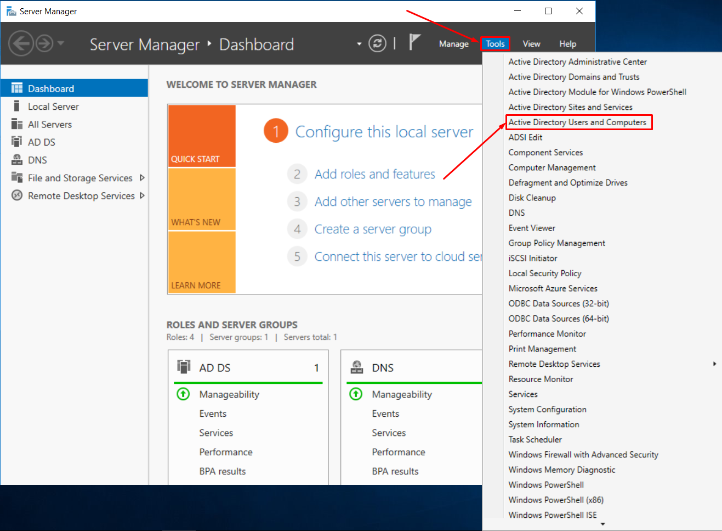722x531 pixels.
Task: Select All Servers icon in sidebar
Action: pyautogui.click(x=17, y=124)
